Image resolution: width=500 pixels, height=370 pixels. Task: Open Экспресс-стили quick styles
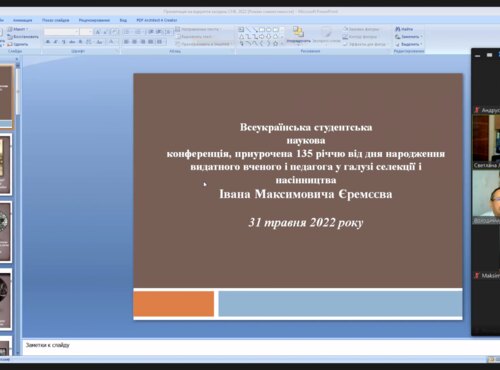(x=326, y=36)
